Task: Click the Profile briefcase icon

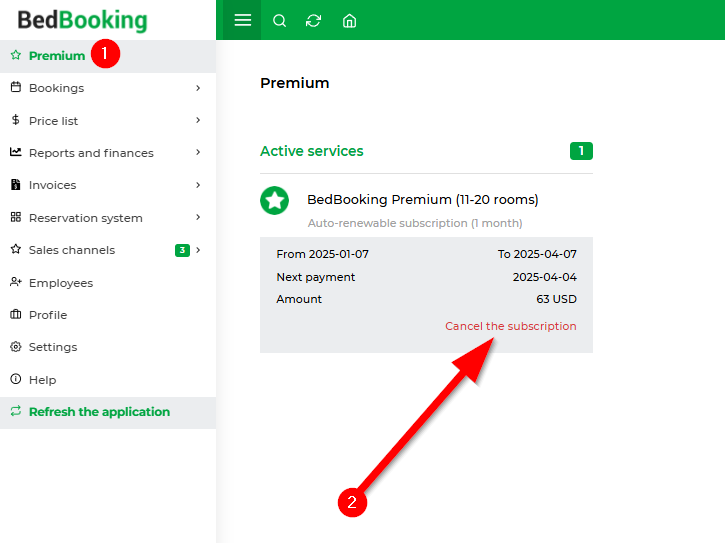Action: 16,315
